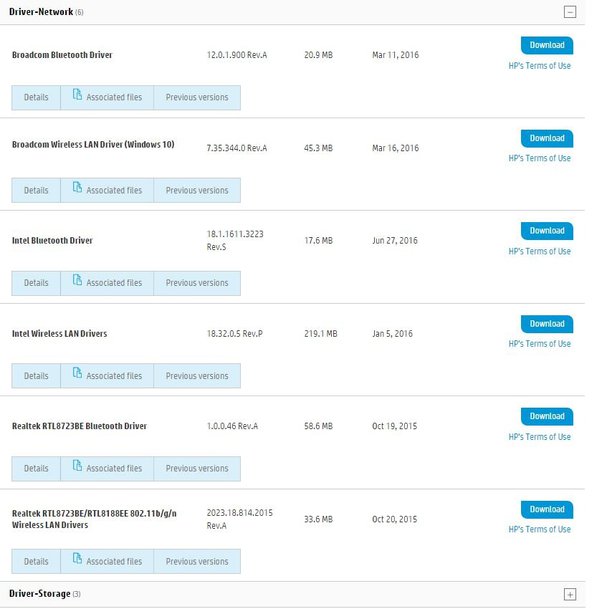602x609 pixels.
Task: Download the Realtek 802.11b/g/n Wireless LAN Drivers
Action: pos(547,509)
